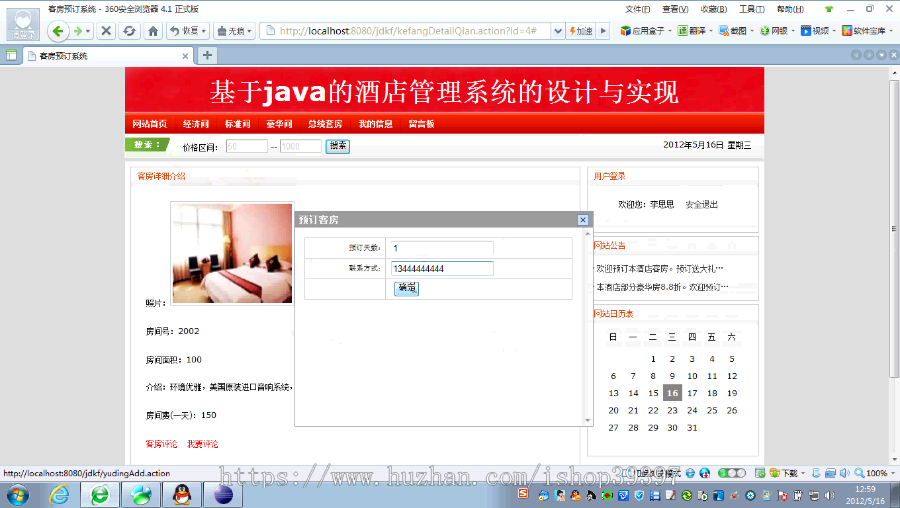Click the 恢复 restore toolbar button
Image resolution: width=900 pixels, height=508 pixels.
(x=187, y=31)
